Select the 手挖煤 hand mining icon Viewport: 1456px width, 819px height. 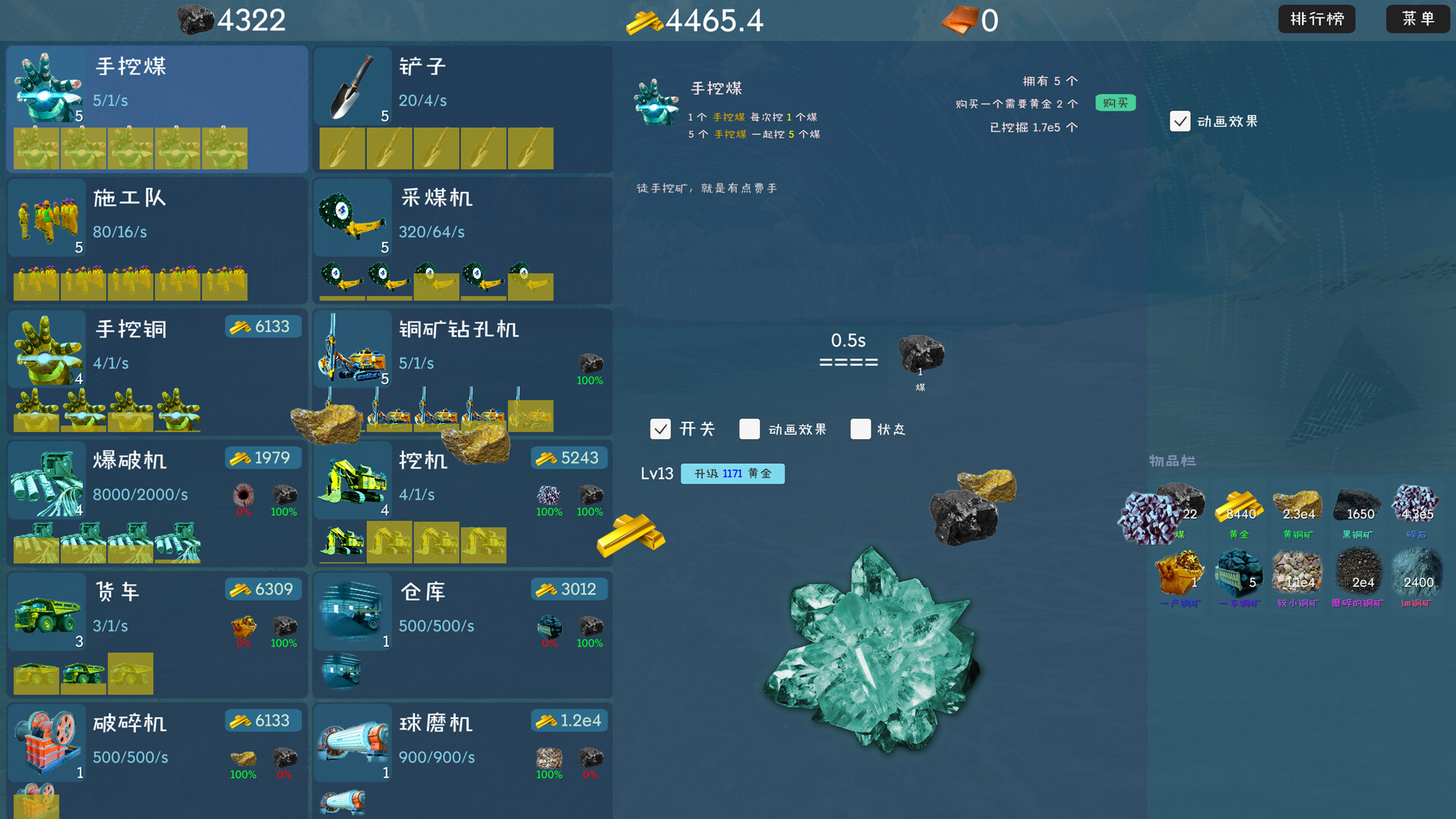(47, 86)
